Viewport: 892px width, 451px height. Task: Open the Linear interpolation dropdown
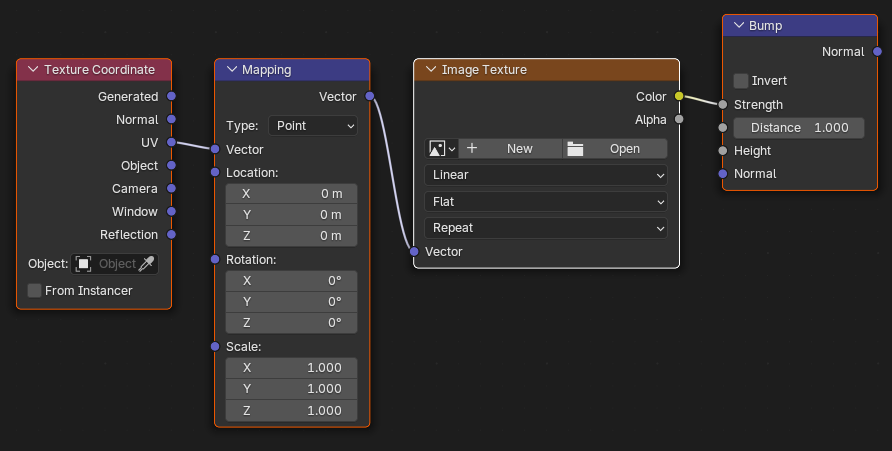coord(546,175)
